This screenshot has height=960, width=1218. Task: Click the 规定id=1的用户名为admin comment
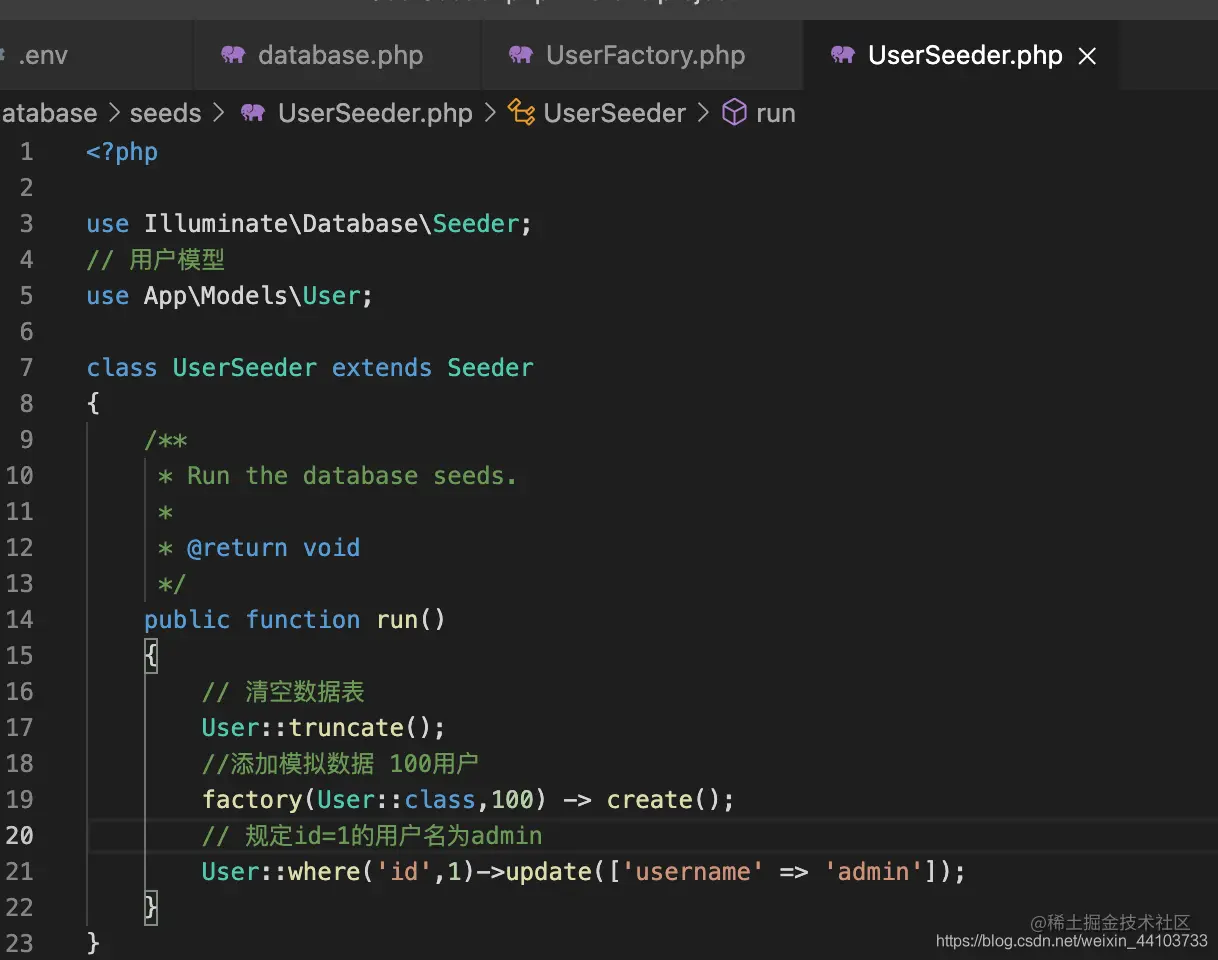coord(372,836)
